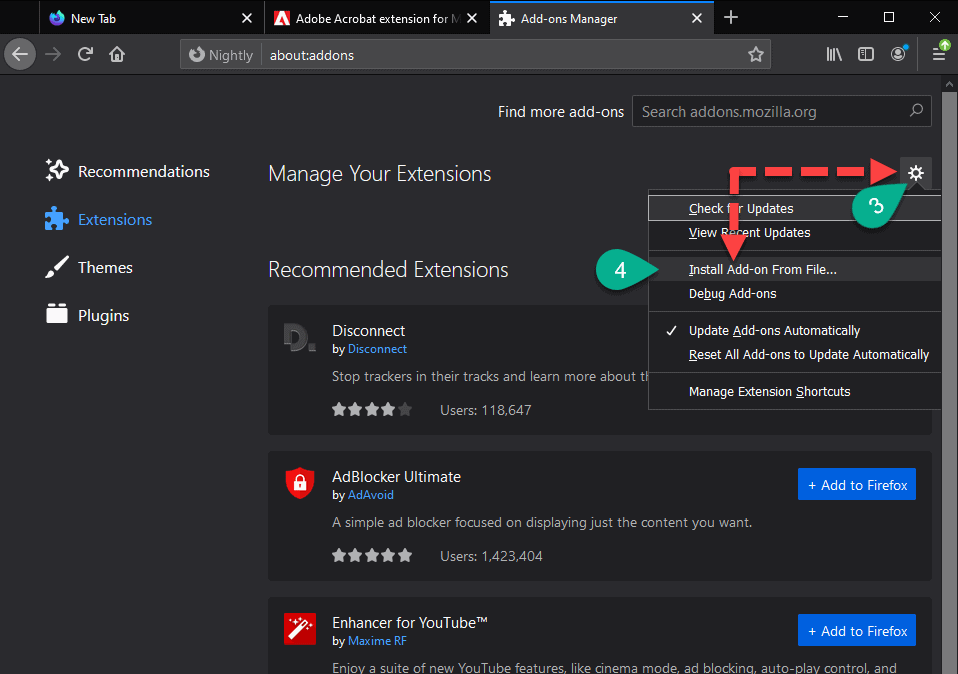Click the Recommendations sparkle icon
Screen dimensions: 958x674
pos(57,170)
